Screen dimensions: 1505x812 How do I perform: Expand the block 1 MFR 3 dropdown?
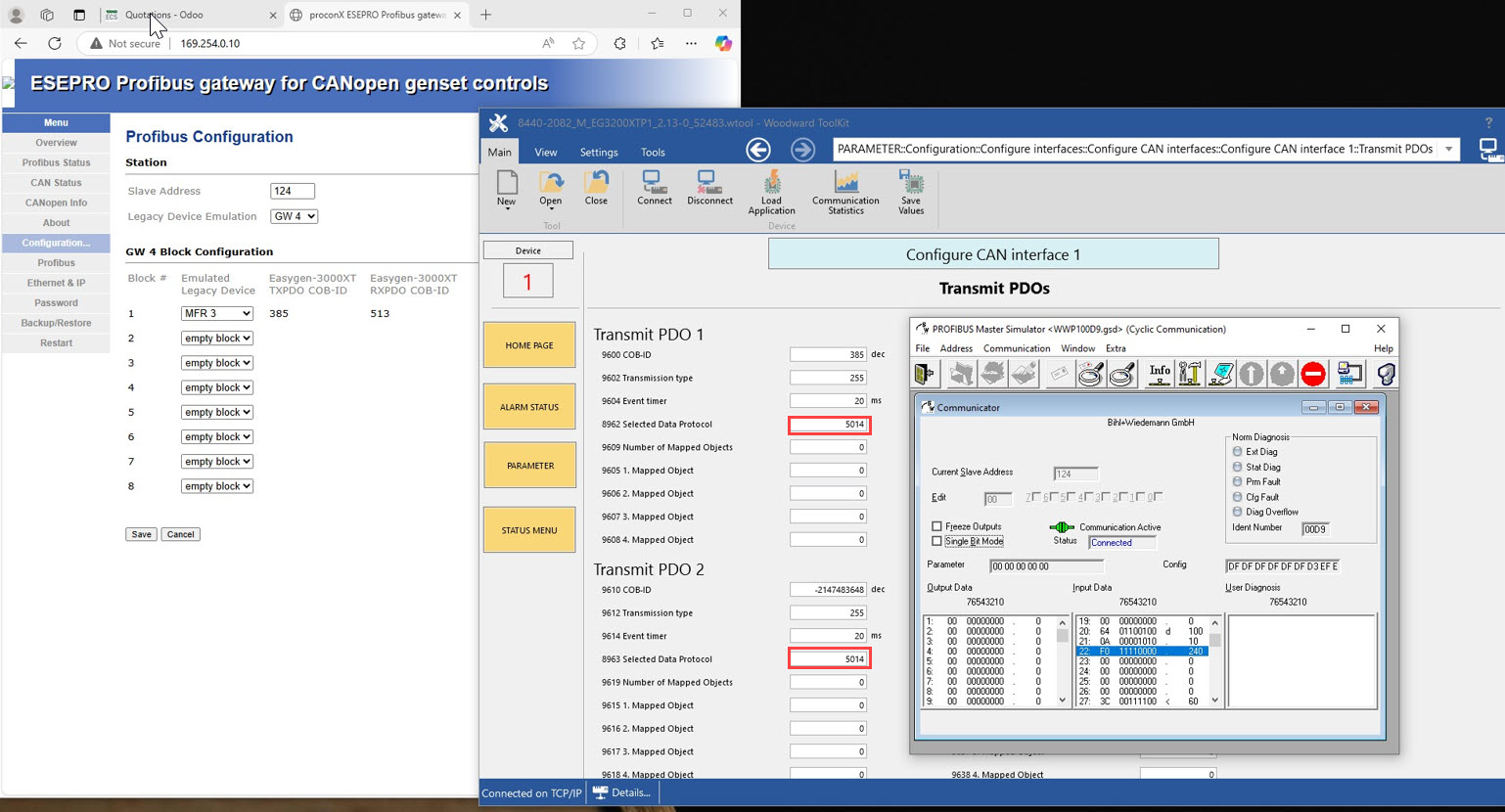click(x=217, y=313)
